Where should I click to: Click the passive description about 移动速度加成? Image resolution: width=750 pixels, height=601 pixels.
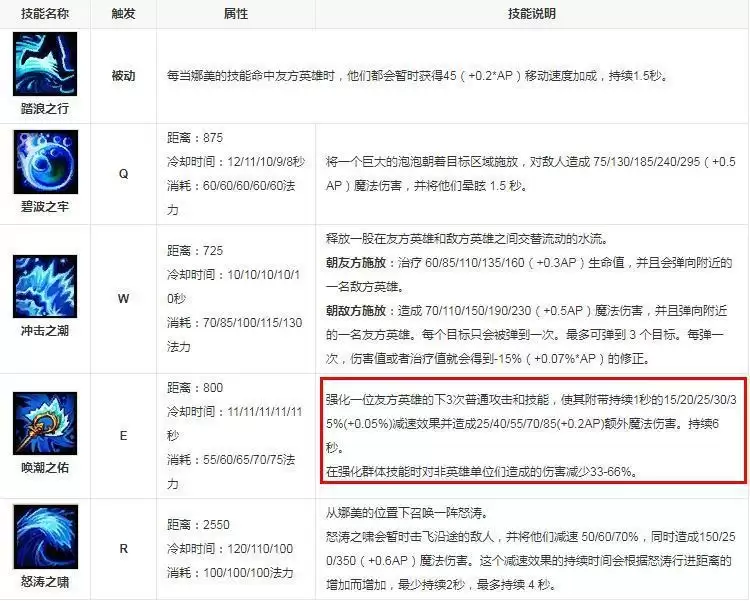417,76
